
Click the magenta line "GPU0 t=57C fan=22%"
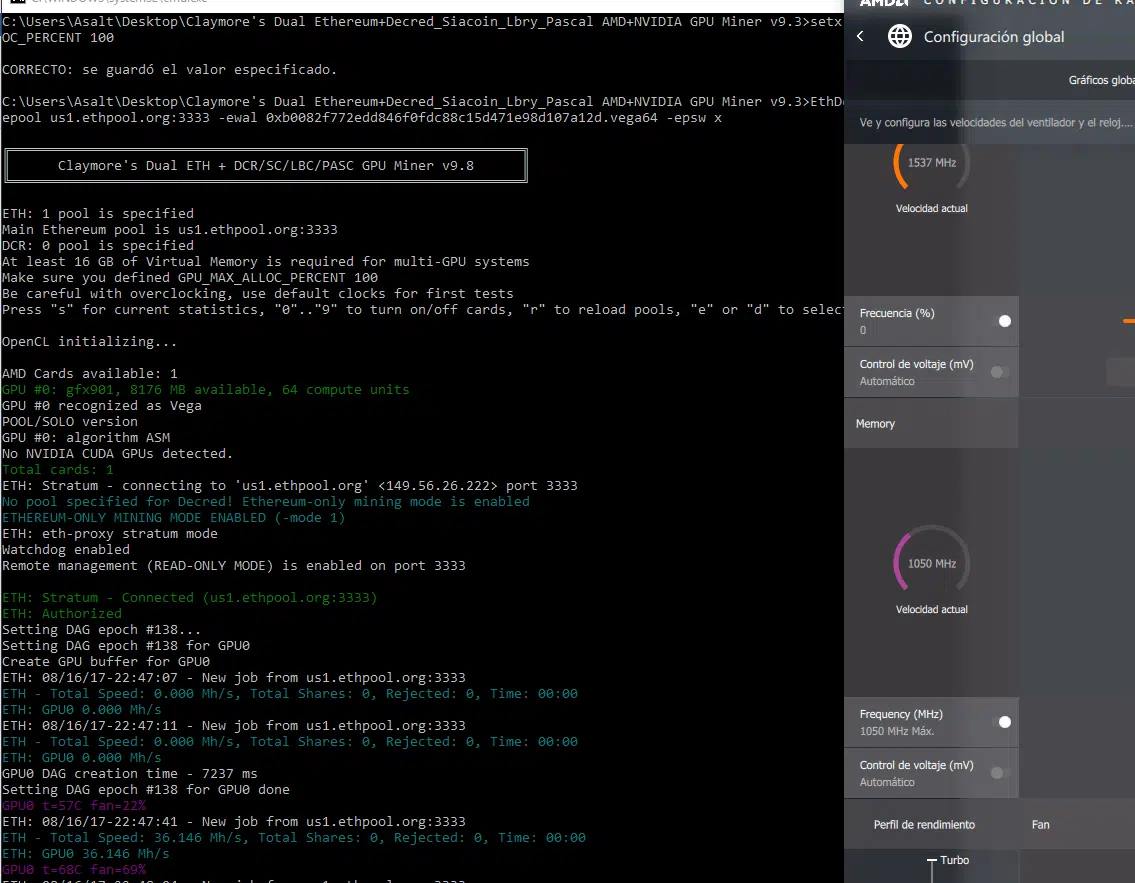tap(74, 806)
